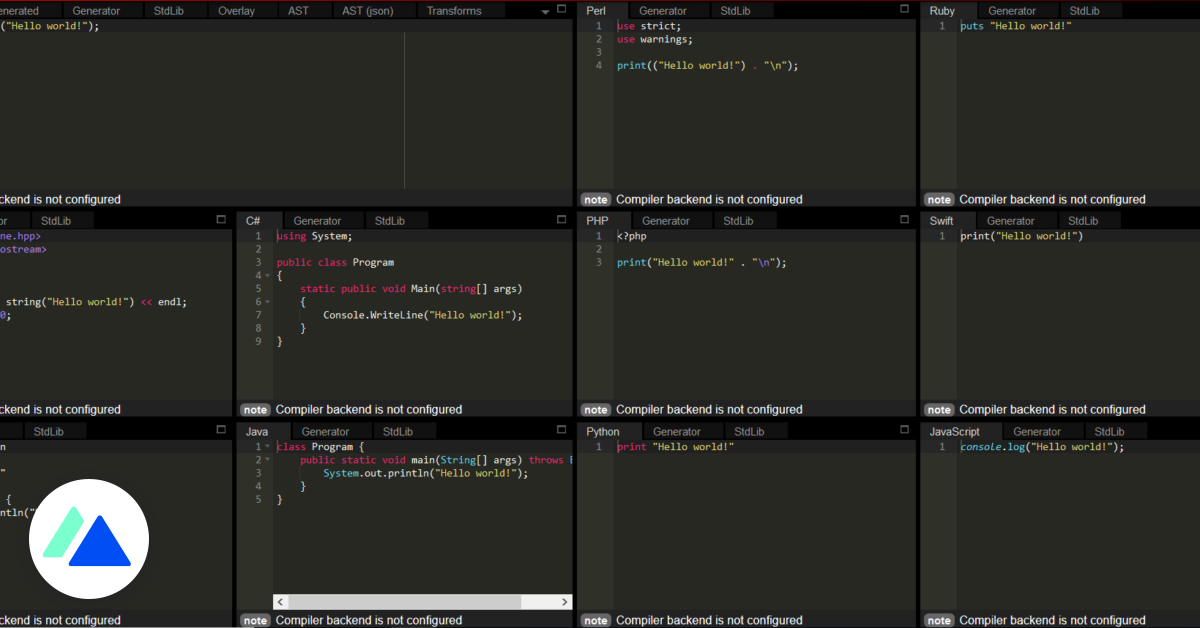
Task: Click the left scroll arrow in the Java panel
Action: [280, 602]
